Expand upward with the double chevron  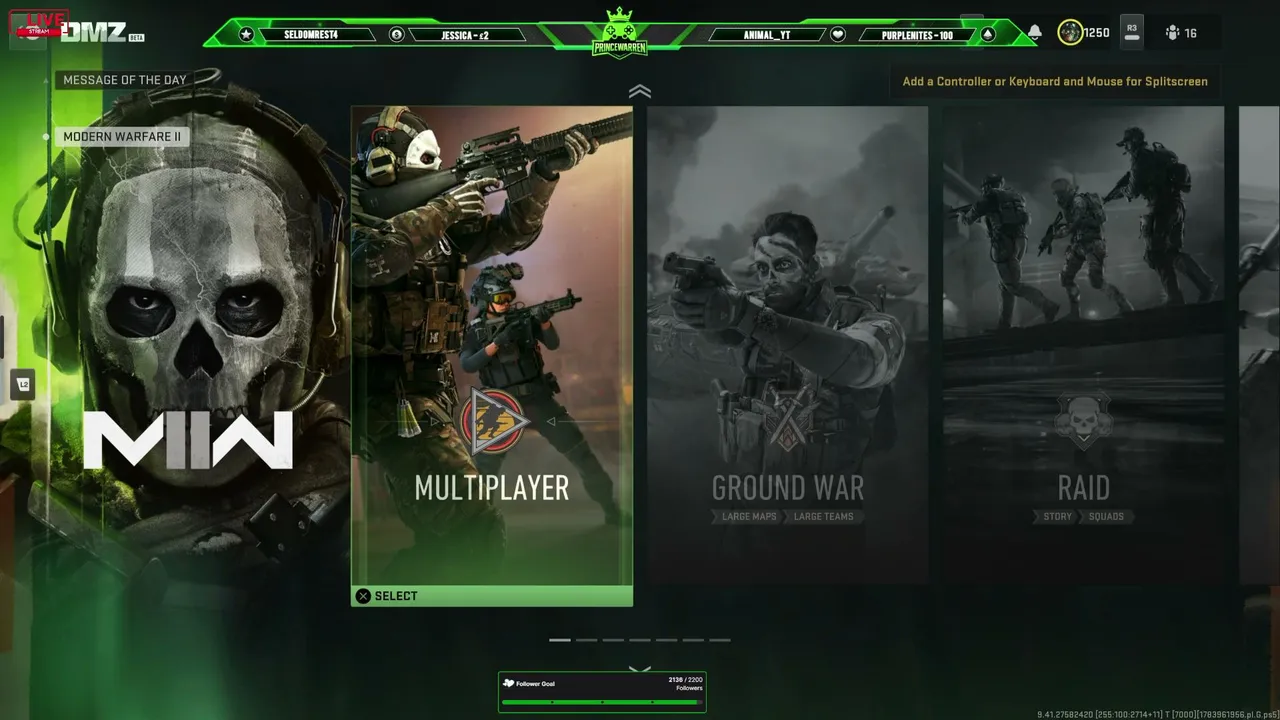[640, 92]
